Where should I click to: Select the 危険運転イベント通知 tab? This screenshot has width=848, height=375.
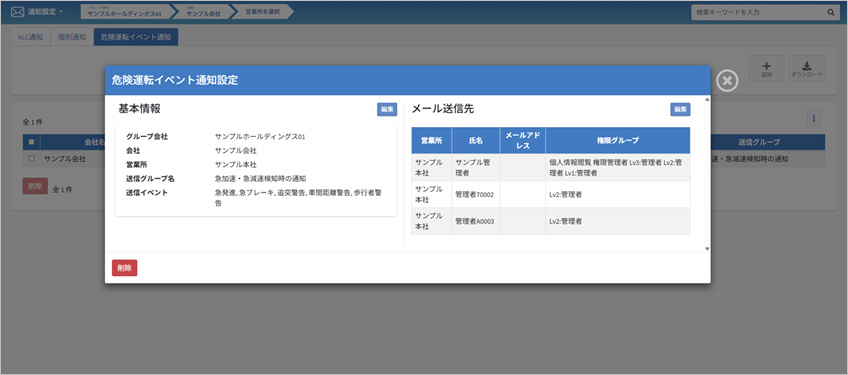tap(136, 37)
